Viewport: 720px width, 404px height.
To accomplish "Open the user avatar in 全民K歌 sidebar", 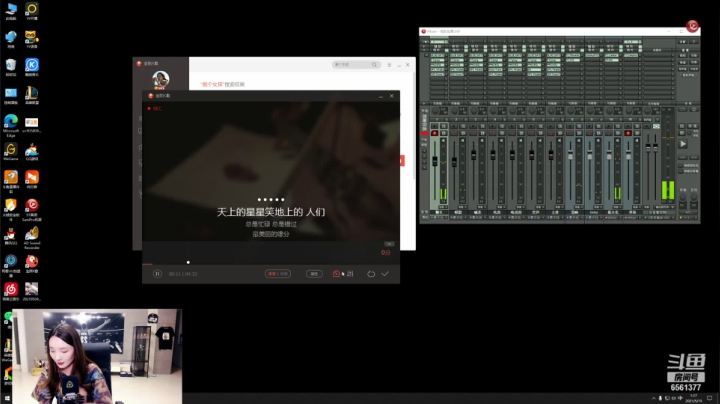I will (x=161, y=79).
